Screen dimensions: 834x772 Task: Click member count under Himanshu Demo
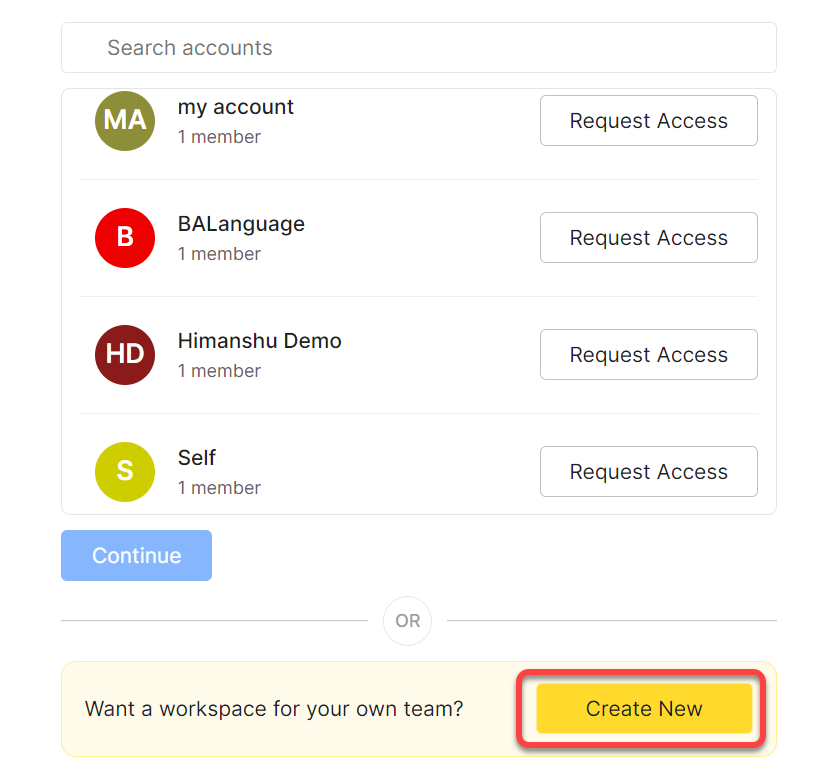(219, 371)
